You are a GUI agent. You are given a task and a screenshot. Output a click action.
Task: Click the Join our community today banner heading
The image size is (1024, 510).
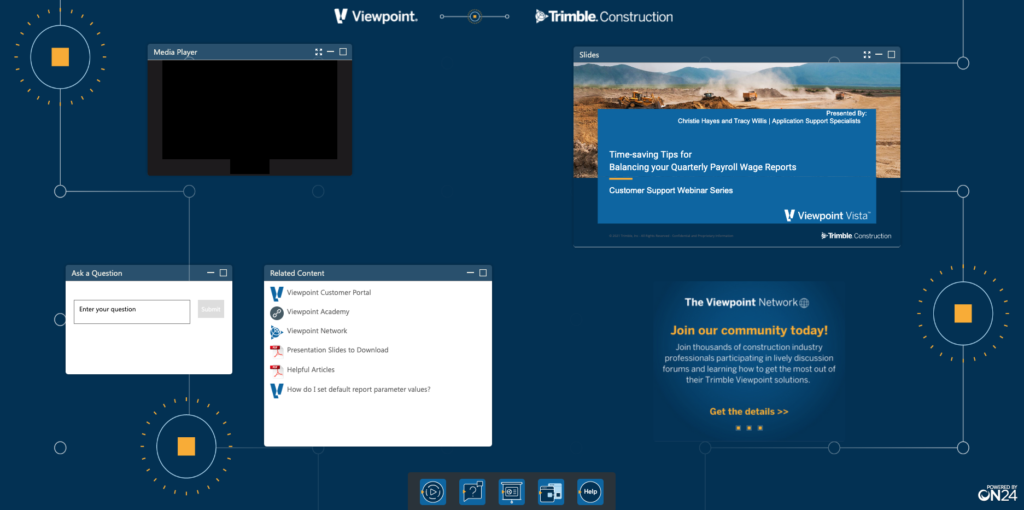click(x=749, y=330)
